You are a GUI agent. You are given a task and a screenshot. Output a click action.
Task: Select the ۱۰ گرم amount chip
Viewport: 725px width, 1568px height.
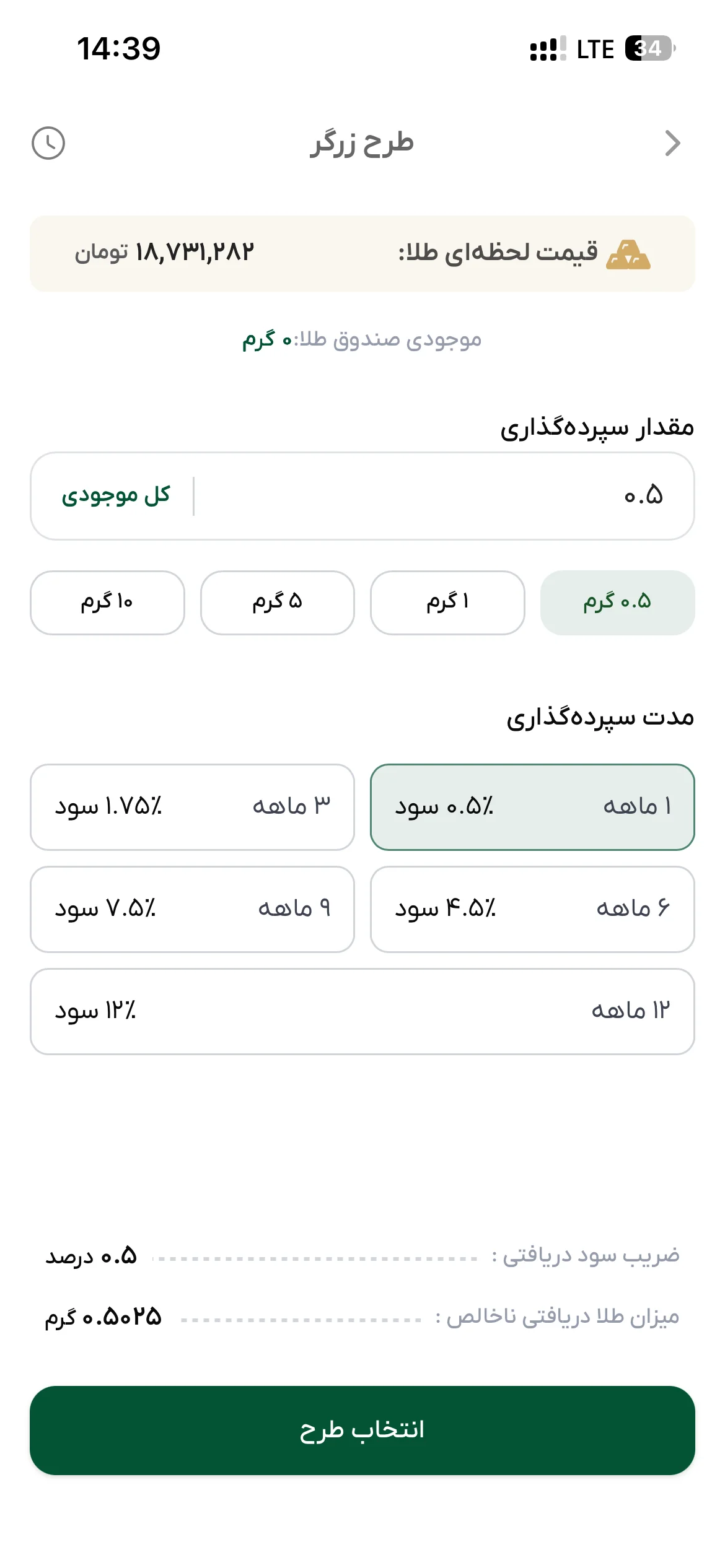coord(107,603)
